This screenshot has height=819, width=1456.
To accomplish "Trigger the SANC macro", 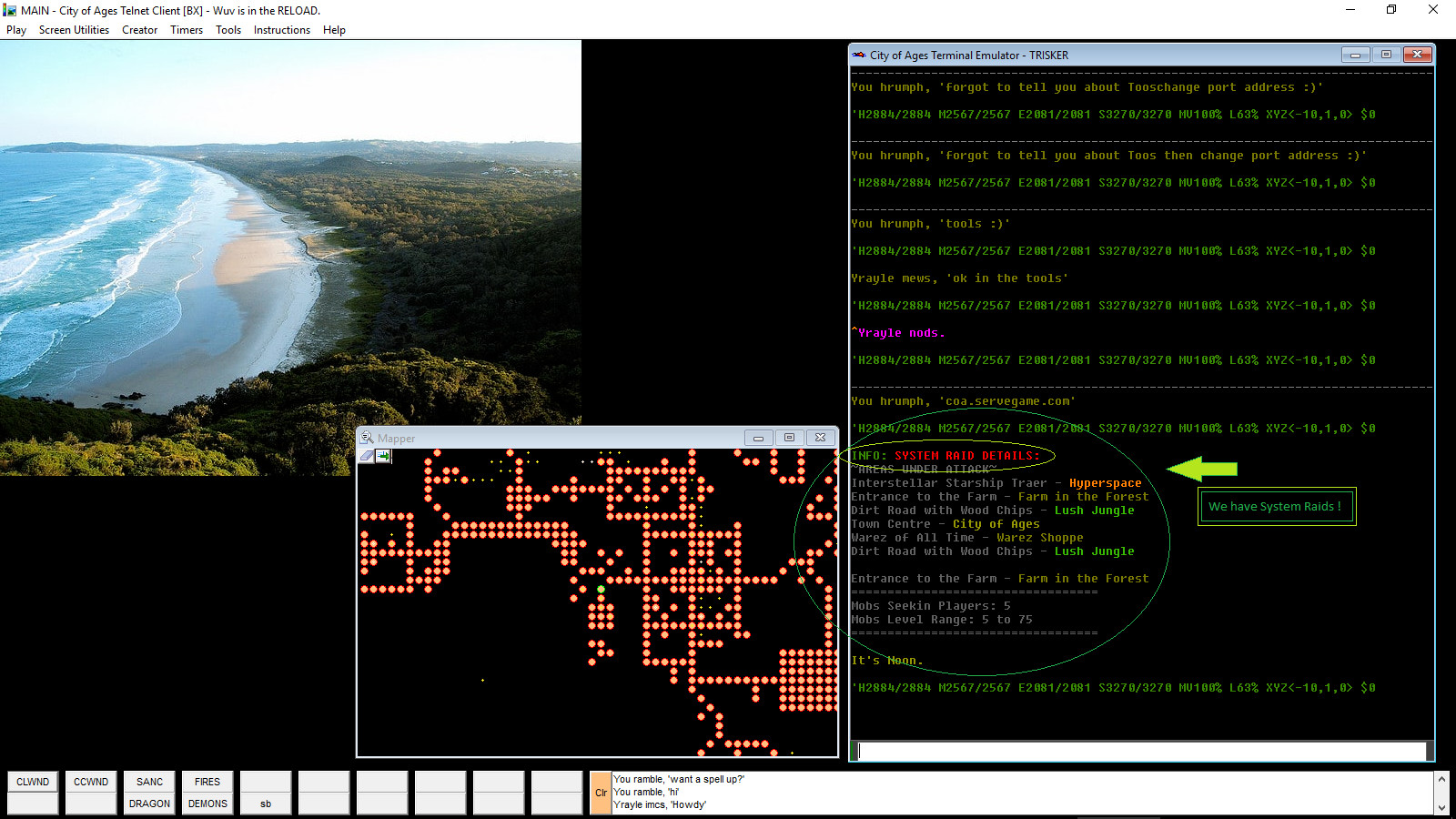I will coord(148,781).
